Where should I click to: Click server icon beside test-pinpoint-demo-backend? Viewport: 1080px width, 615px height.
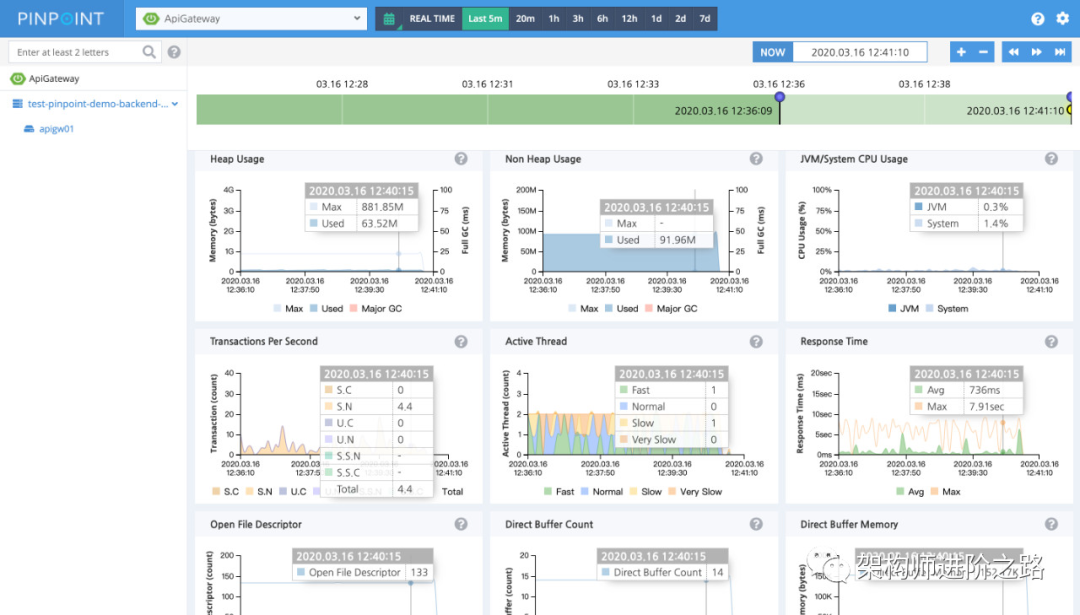coord(18,104)
